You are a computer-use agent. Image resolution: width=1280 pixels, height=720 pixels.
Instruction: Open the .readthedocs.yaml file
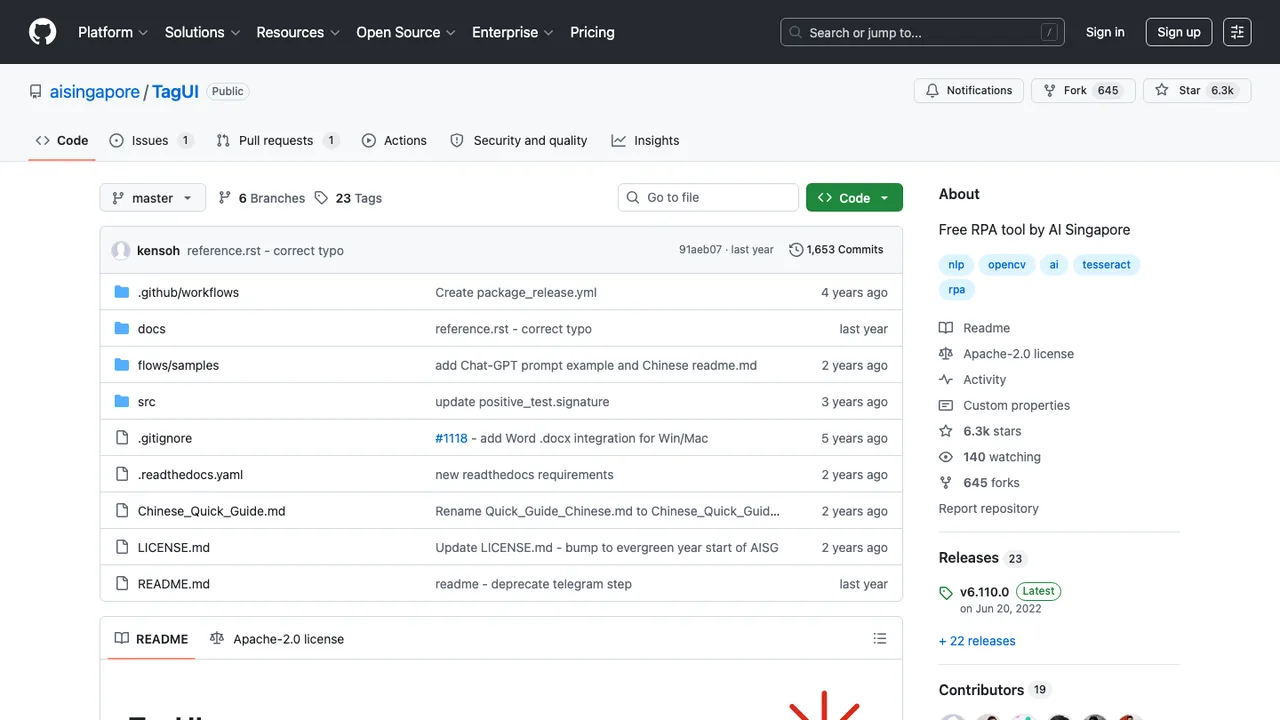click(190, 475)
